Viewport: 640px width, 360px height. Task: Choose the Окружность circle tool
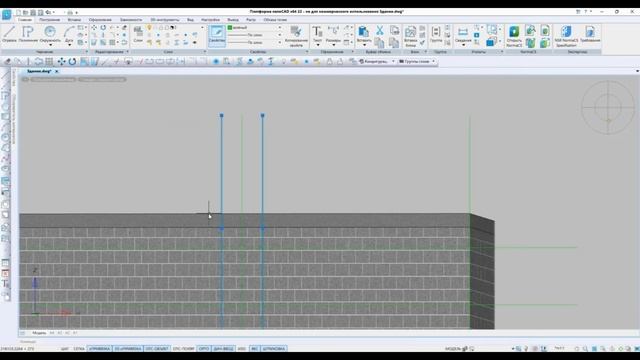point(50,34)
